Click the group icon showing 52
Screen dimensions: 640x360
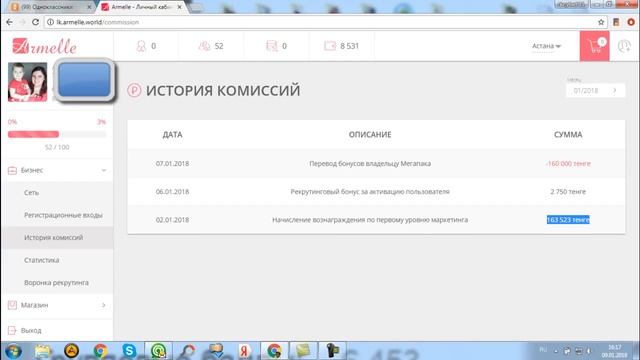pos(204,46)
